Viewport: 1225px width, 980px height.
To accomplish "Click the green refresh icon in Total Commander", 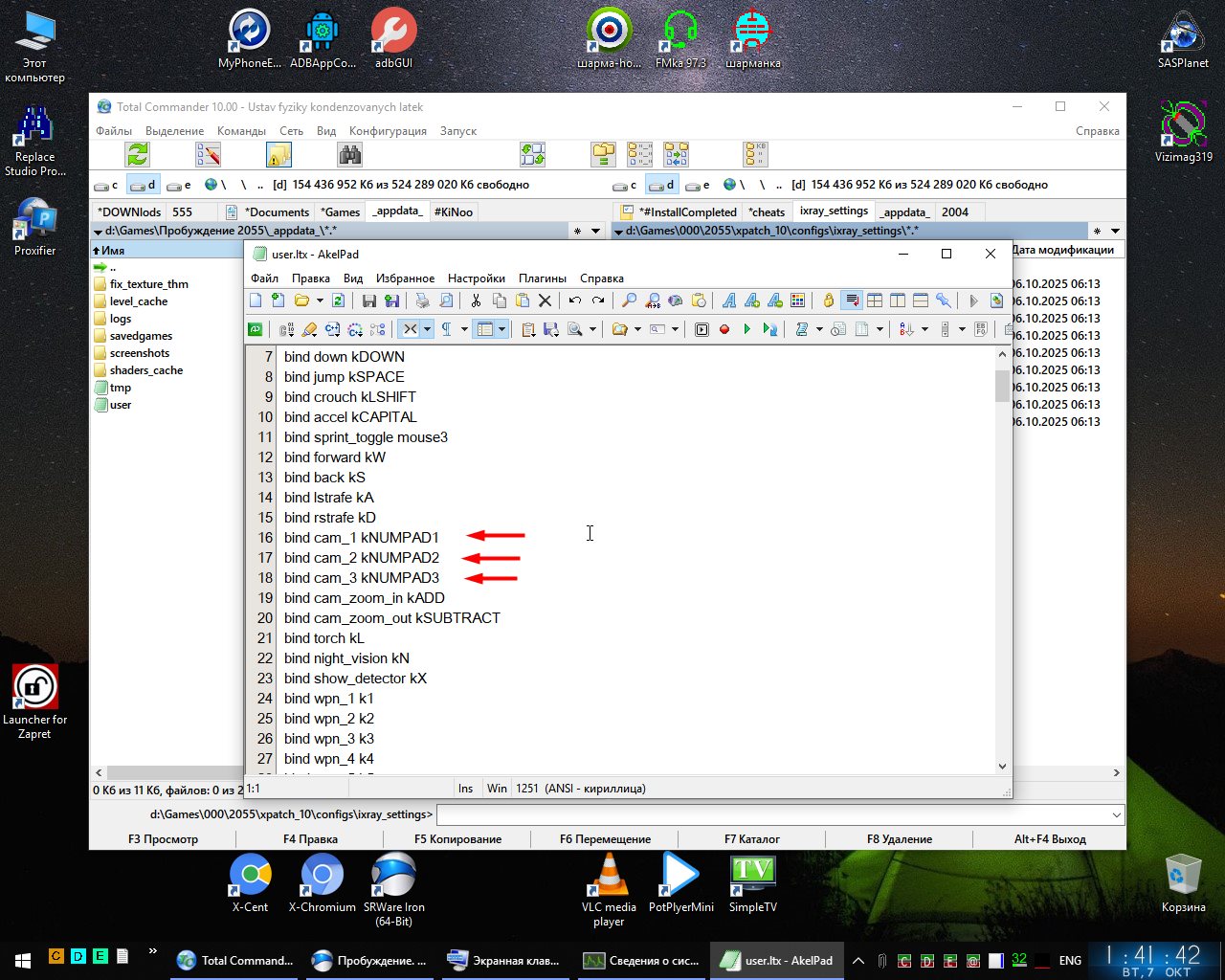I will coord(138,154).
